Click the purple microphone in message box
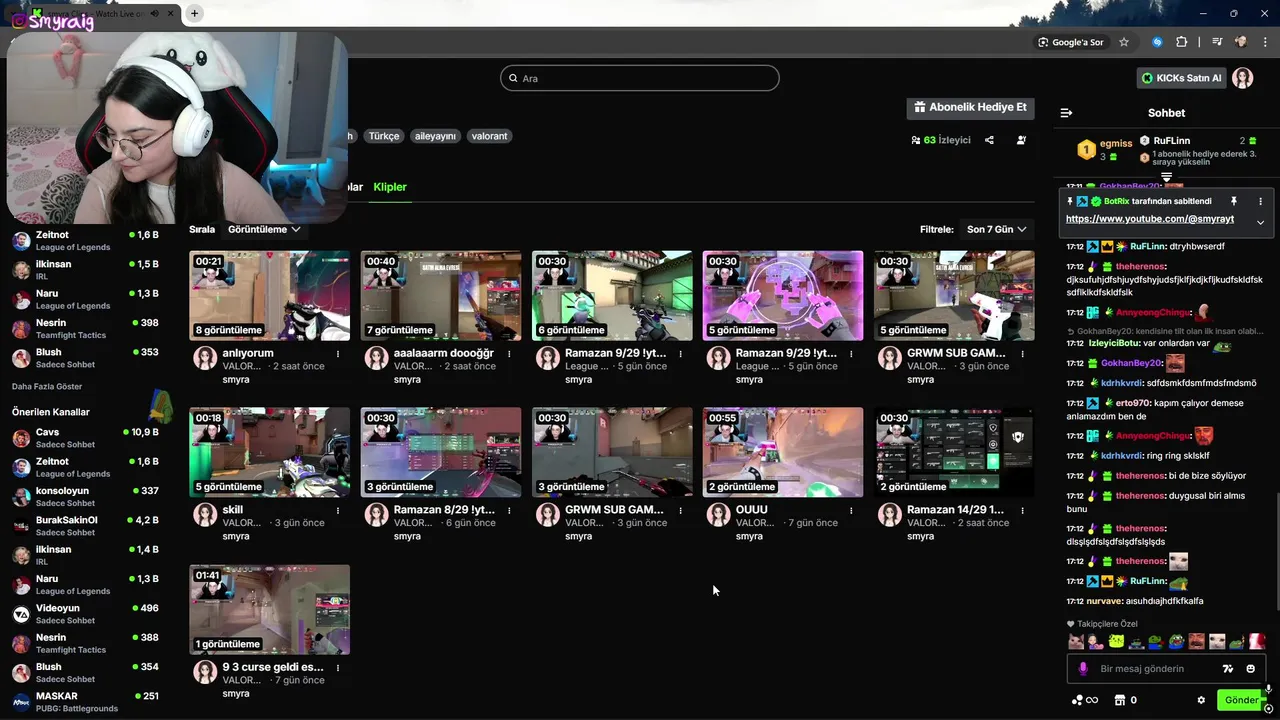Screen dimensions: 1280x720 1083,669
